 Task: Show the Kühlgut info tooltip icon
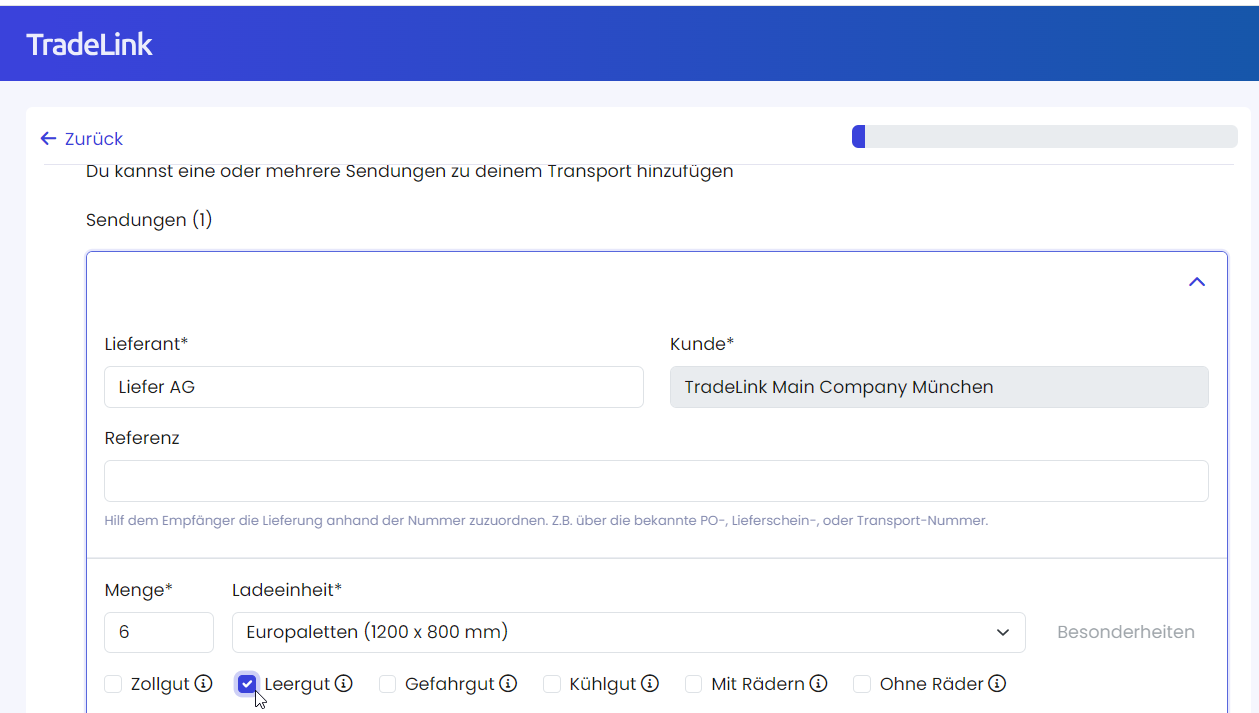click(650, 684)
